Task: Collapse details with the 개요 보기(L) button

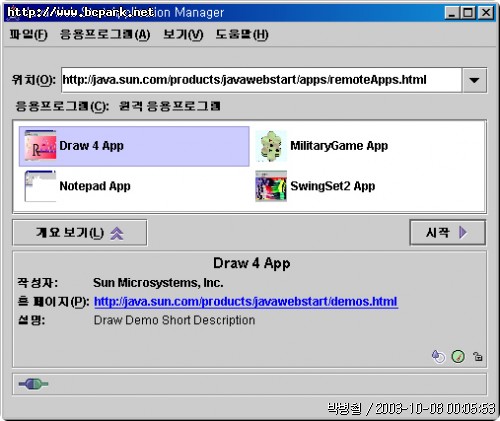Action: click(80, 233)
